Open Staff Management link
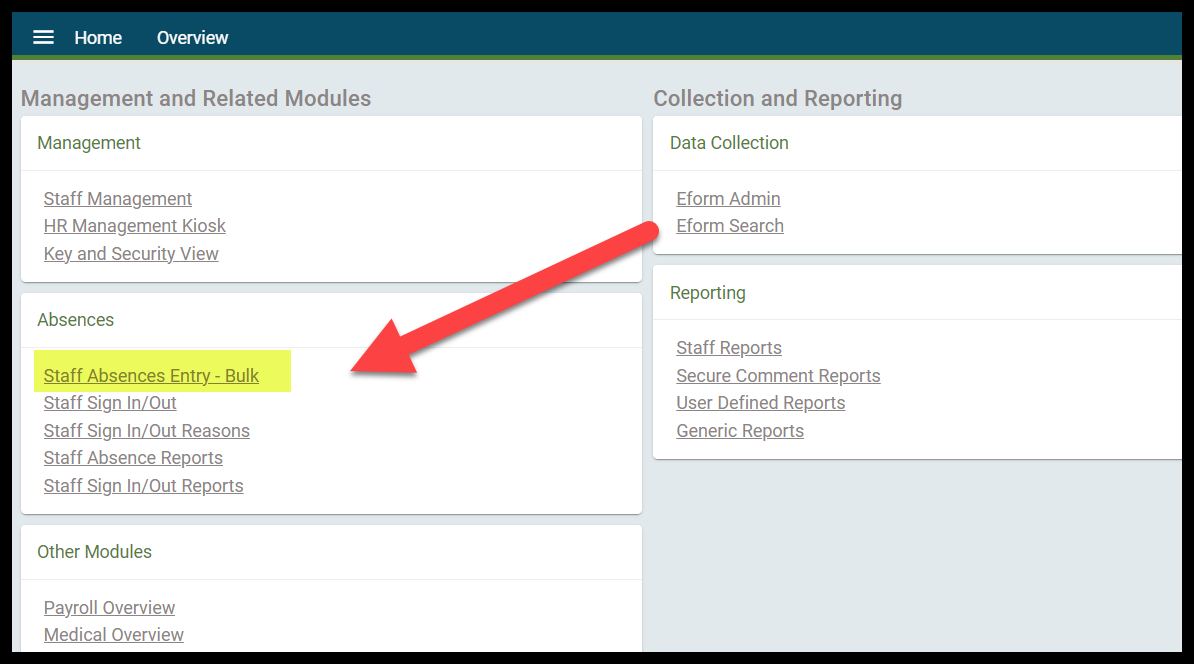Viewport: 1194px width, 664px height. pos(117,199)
